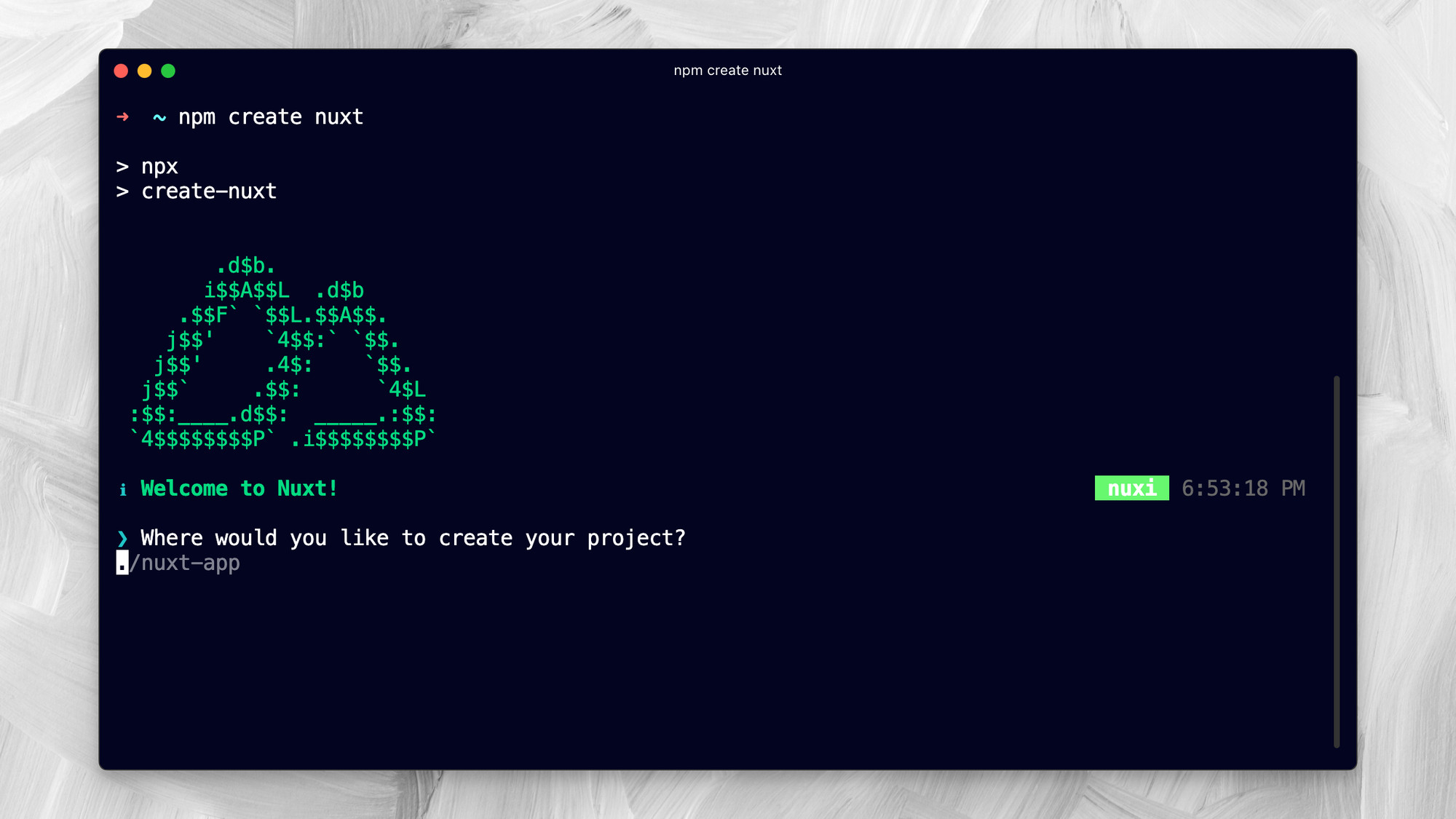Click the cyan tilde directory indicator
Image resolution: width=1456 pixels, height=819 pixels.
[x=159, y=117]
